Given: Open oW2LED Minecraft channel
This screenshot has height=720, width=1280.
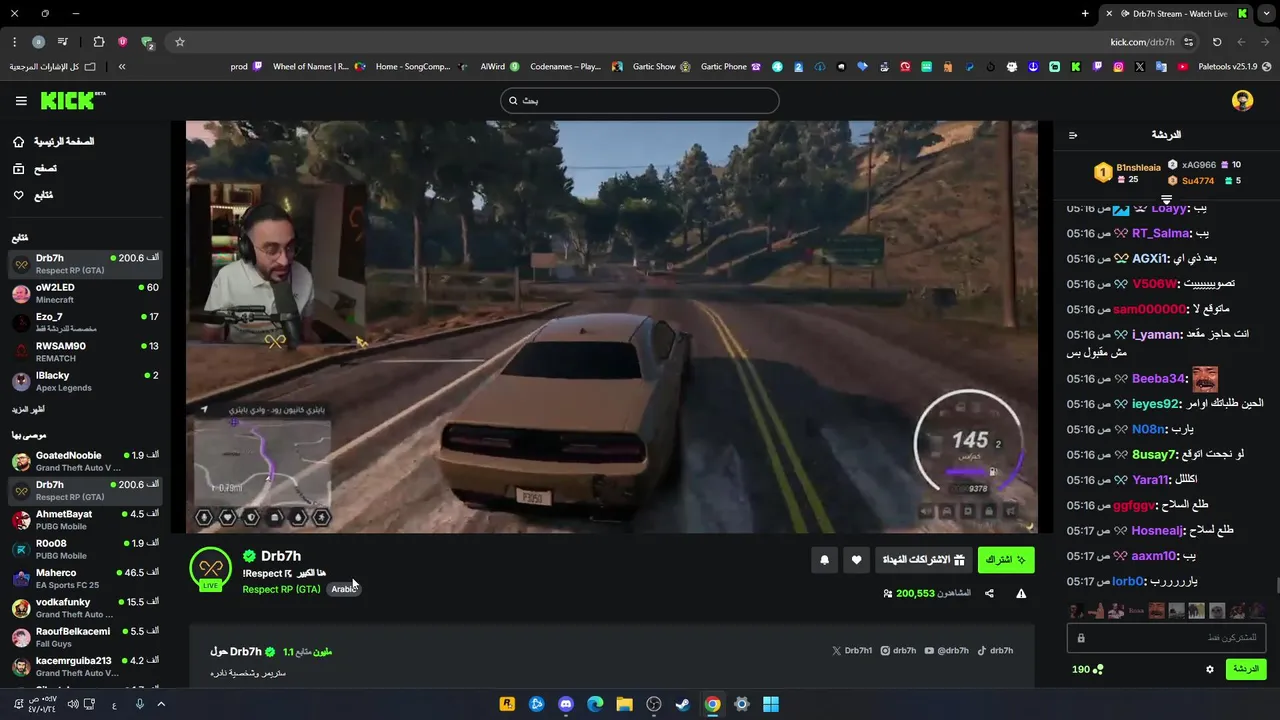Looking at the screenshot, I should pyautogui.click(x=85, y=293).
